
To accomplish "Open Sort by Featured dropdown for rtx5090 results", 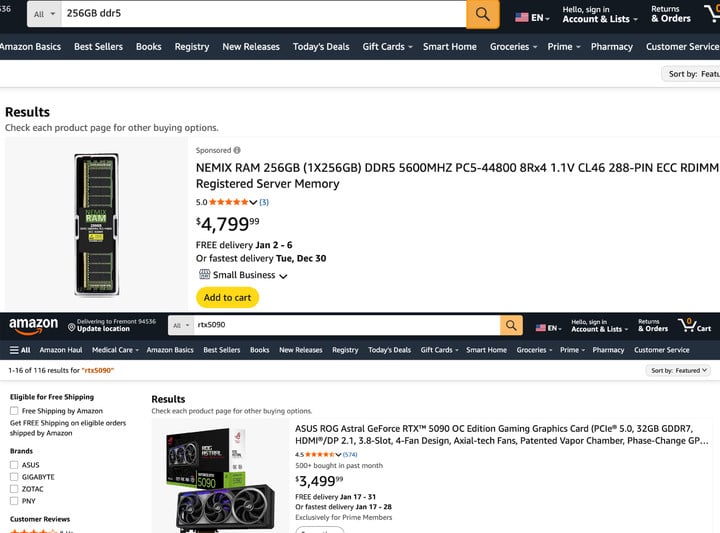I will click(679, 370).
